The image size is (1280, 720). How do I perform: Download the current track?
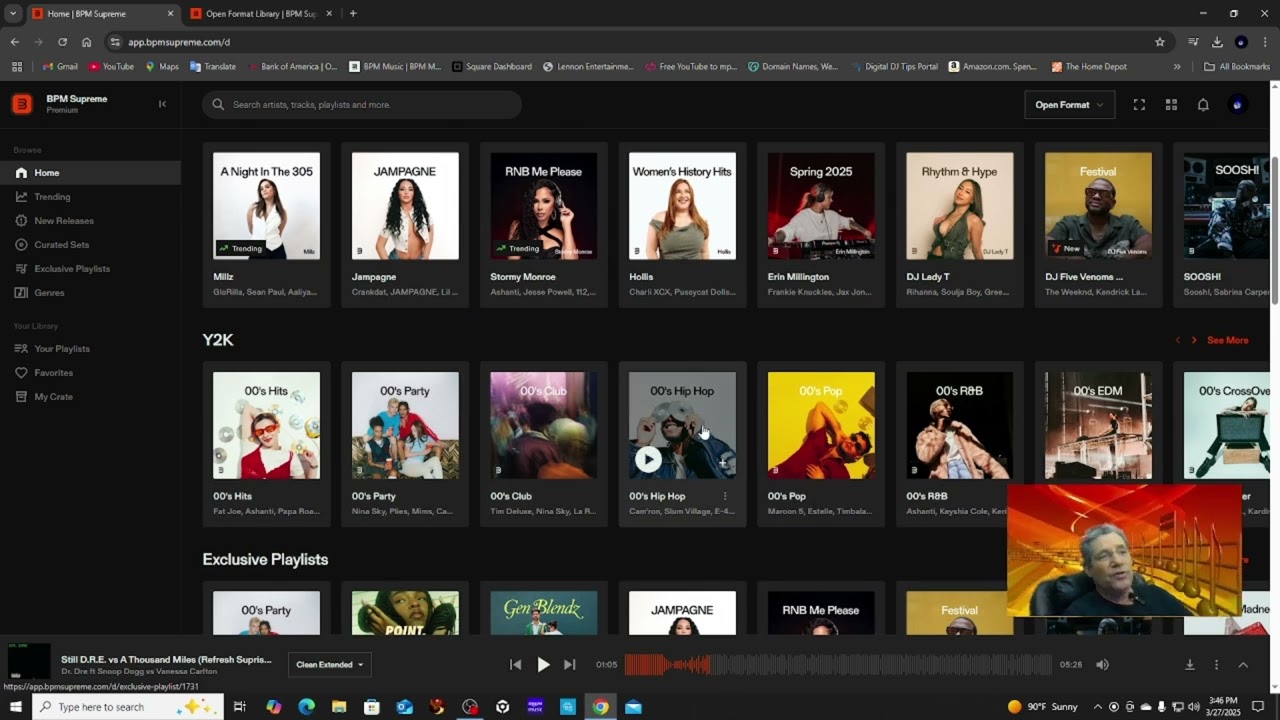(1190, 665)
